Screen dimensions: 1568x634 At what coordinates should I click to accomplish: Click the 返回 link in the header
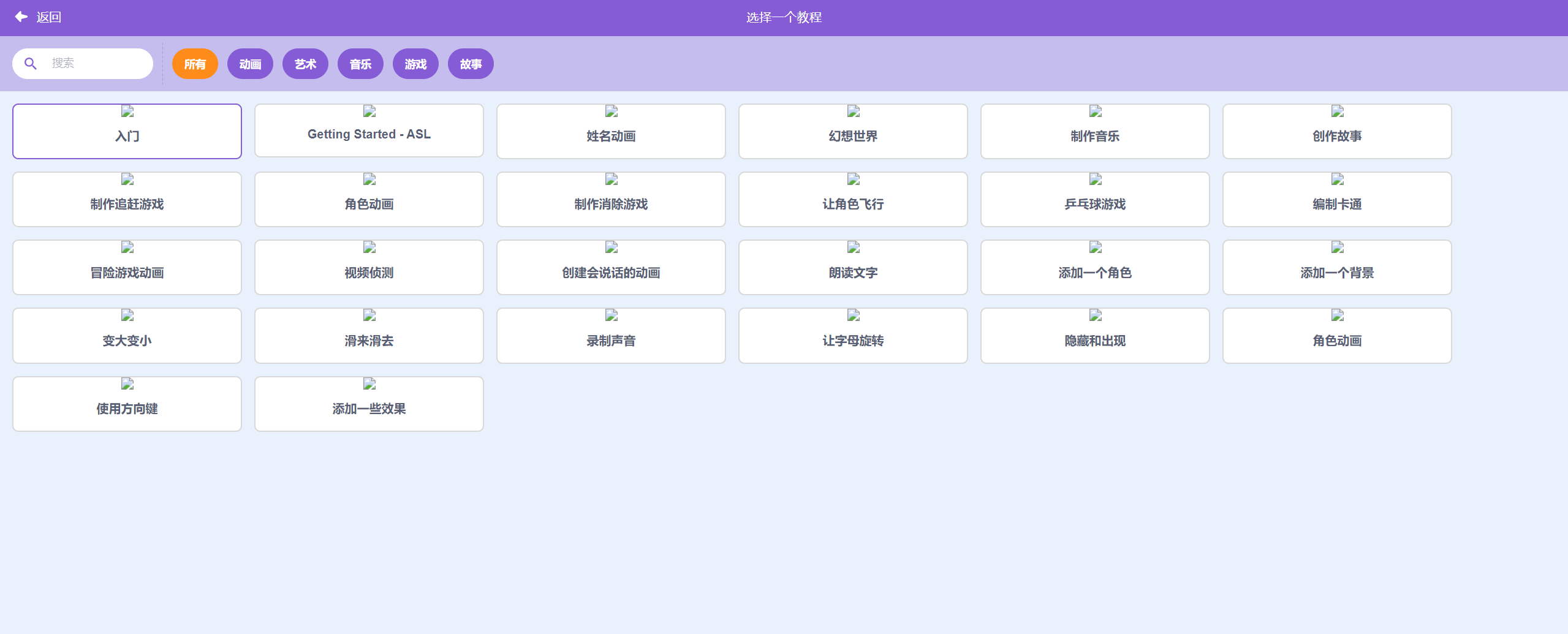[x=49, y=17]
